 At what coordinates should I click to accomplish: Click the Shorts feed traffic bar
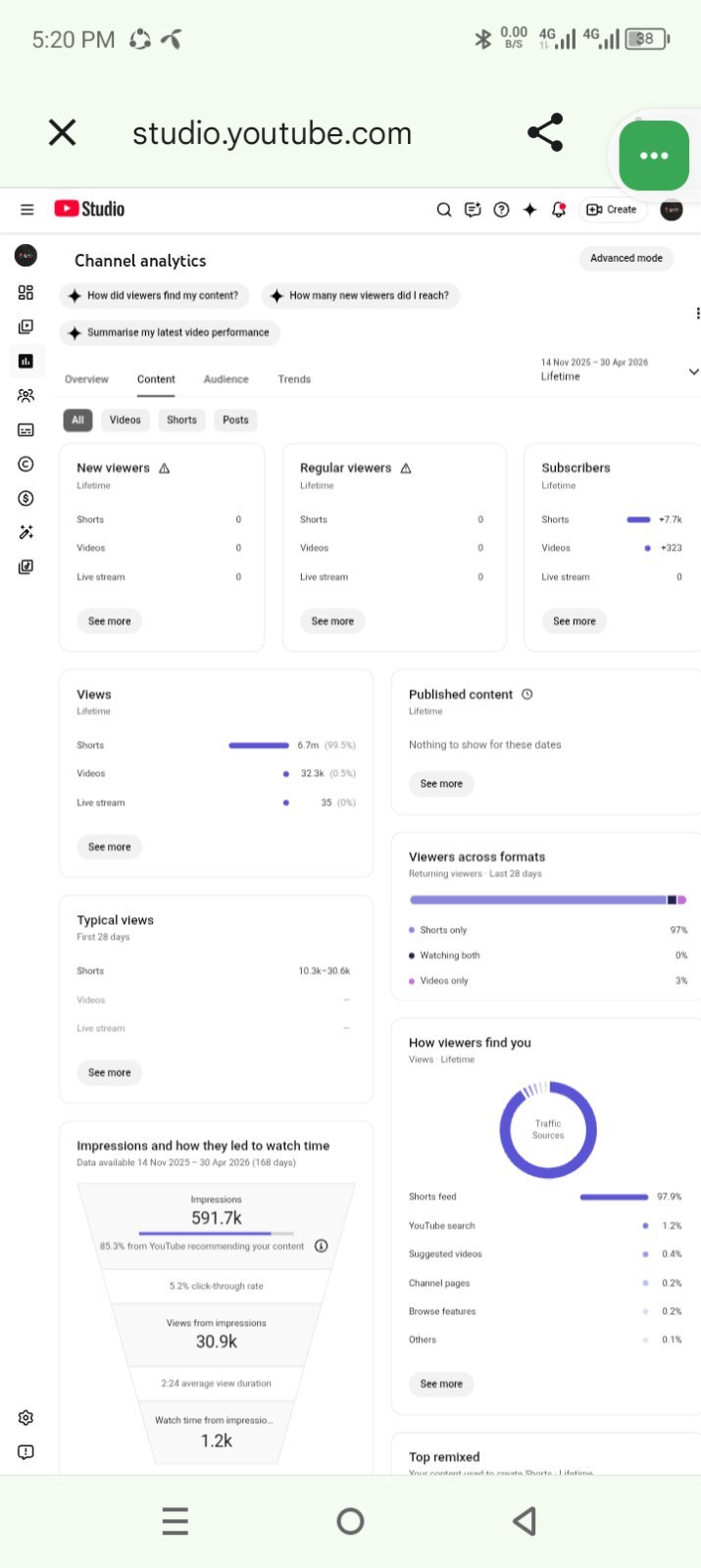point(614,1197)
